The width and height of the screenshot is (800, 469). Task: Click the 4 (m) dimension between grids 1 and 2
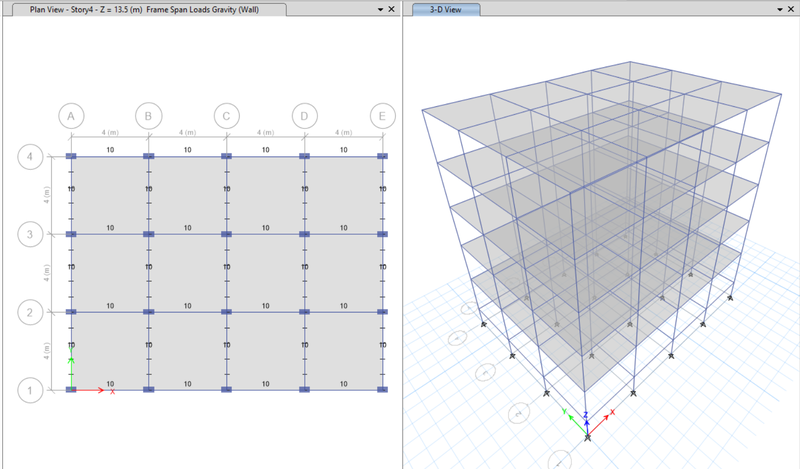coord(46,351)
